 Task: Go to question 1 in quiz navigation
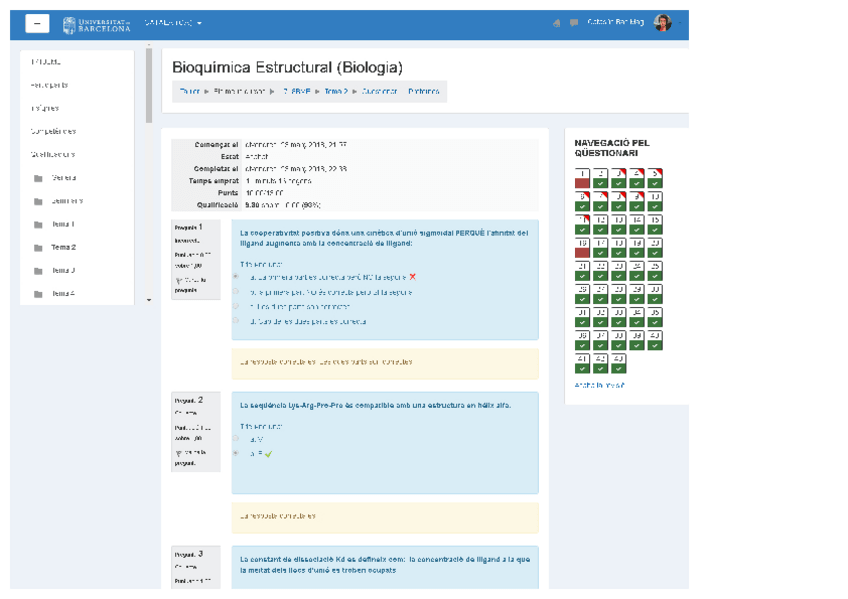[582, 178]
